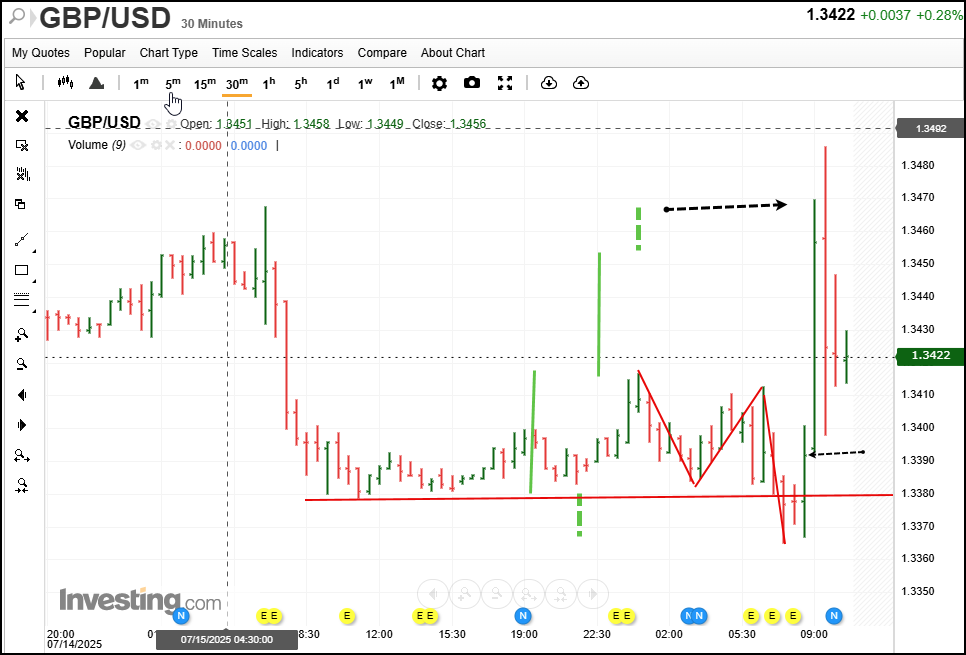Open Chart Type menu
The width and height of the screenshot is (966, 655).
click(169, 53)
